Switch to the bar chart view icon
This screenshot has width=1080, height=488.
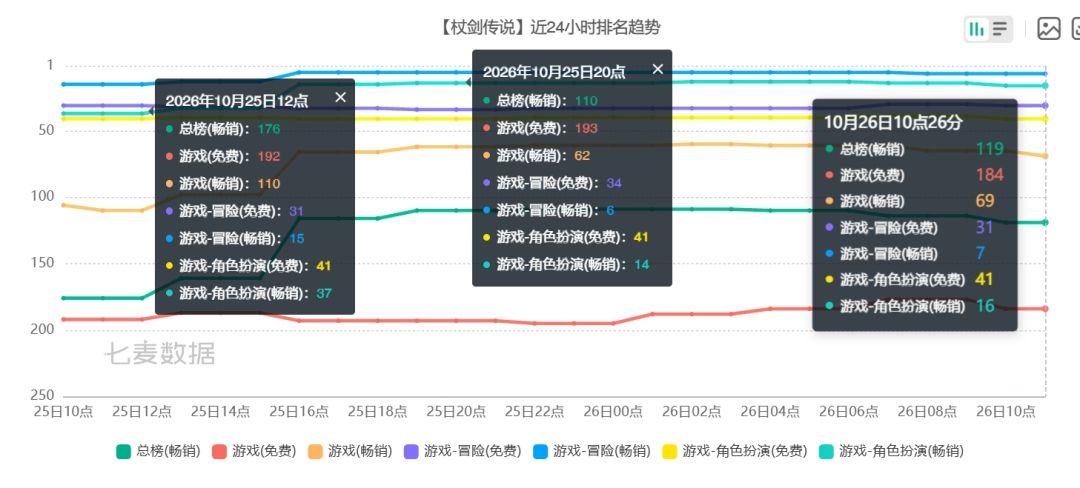click(x=976, y=29)
